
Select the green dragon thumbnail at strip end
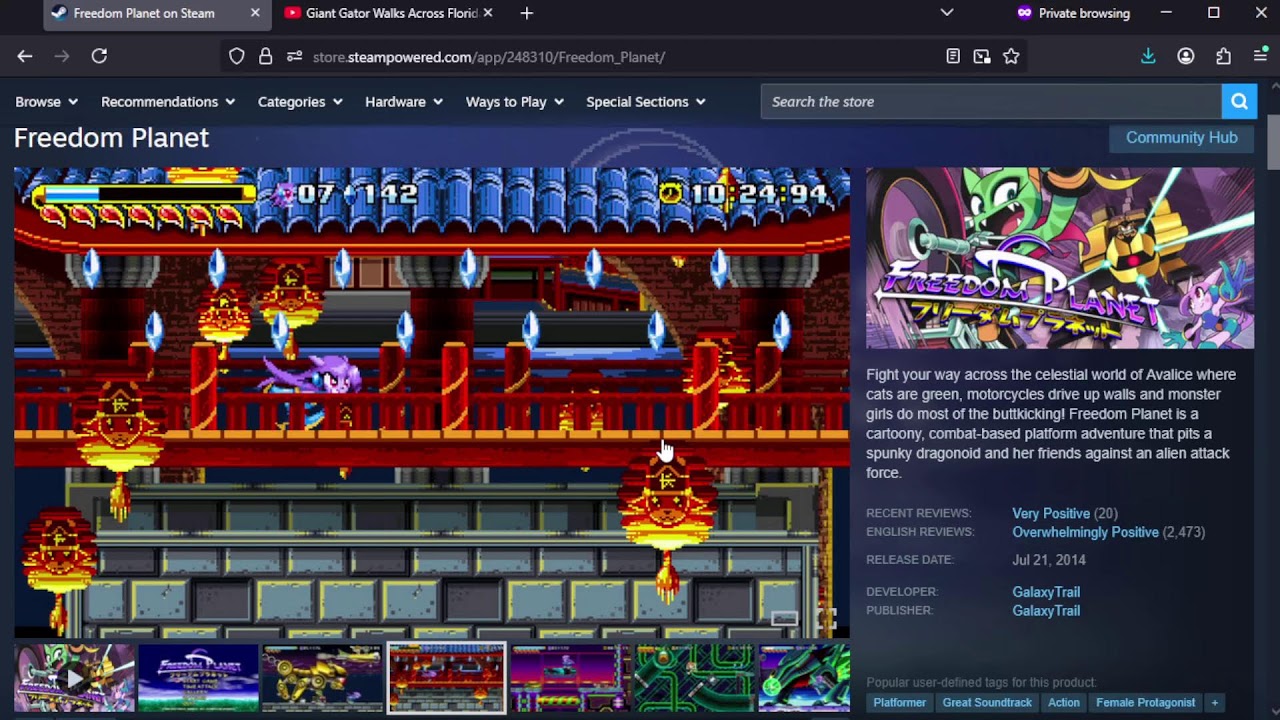(x=804, y=678)
